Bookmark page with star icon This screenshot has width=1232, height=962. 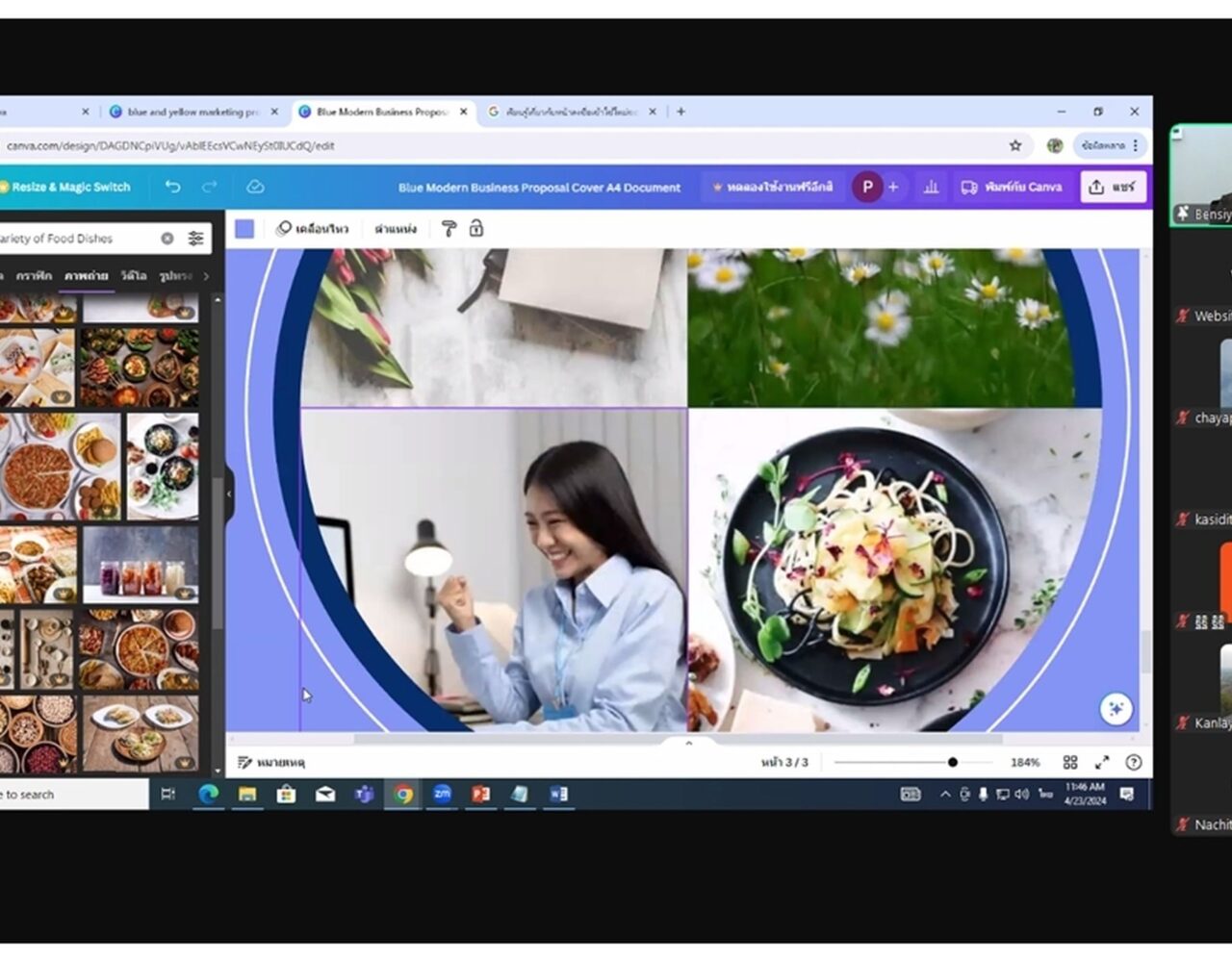1014,146
